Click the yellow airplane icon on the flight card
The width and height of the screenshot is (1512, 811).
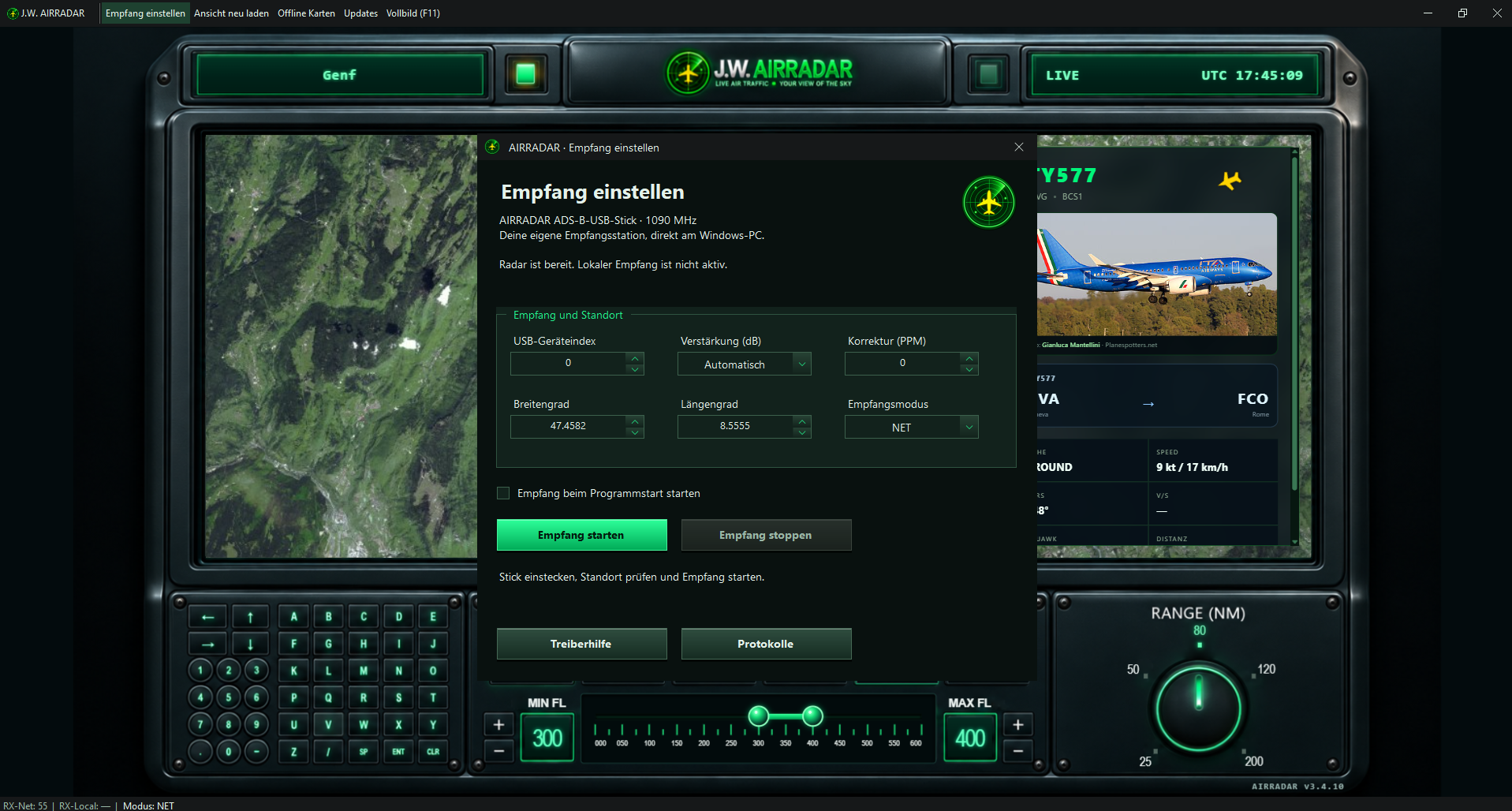1230,181
